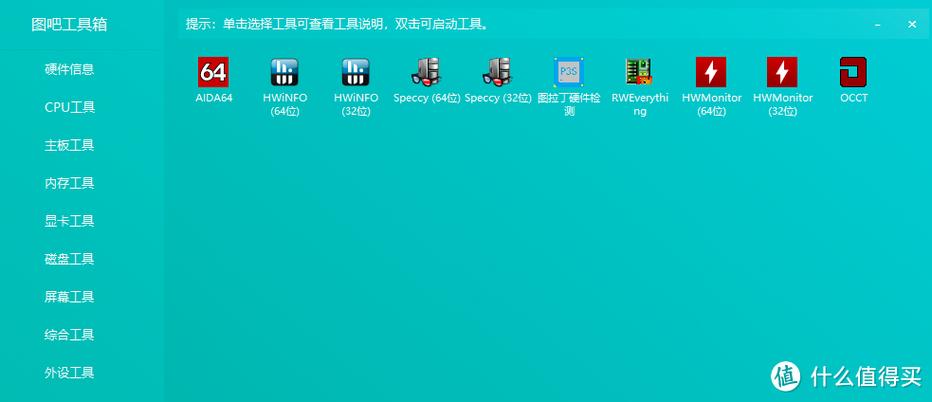Choose the RWEverything tool icon
The image size is (932, 402).
click(x=640, y=73)
